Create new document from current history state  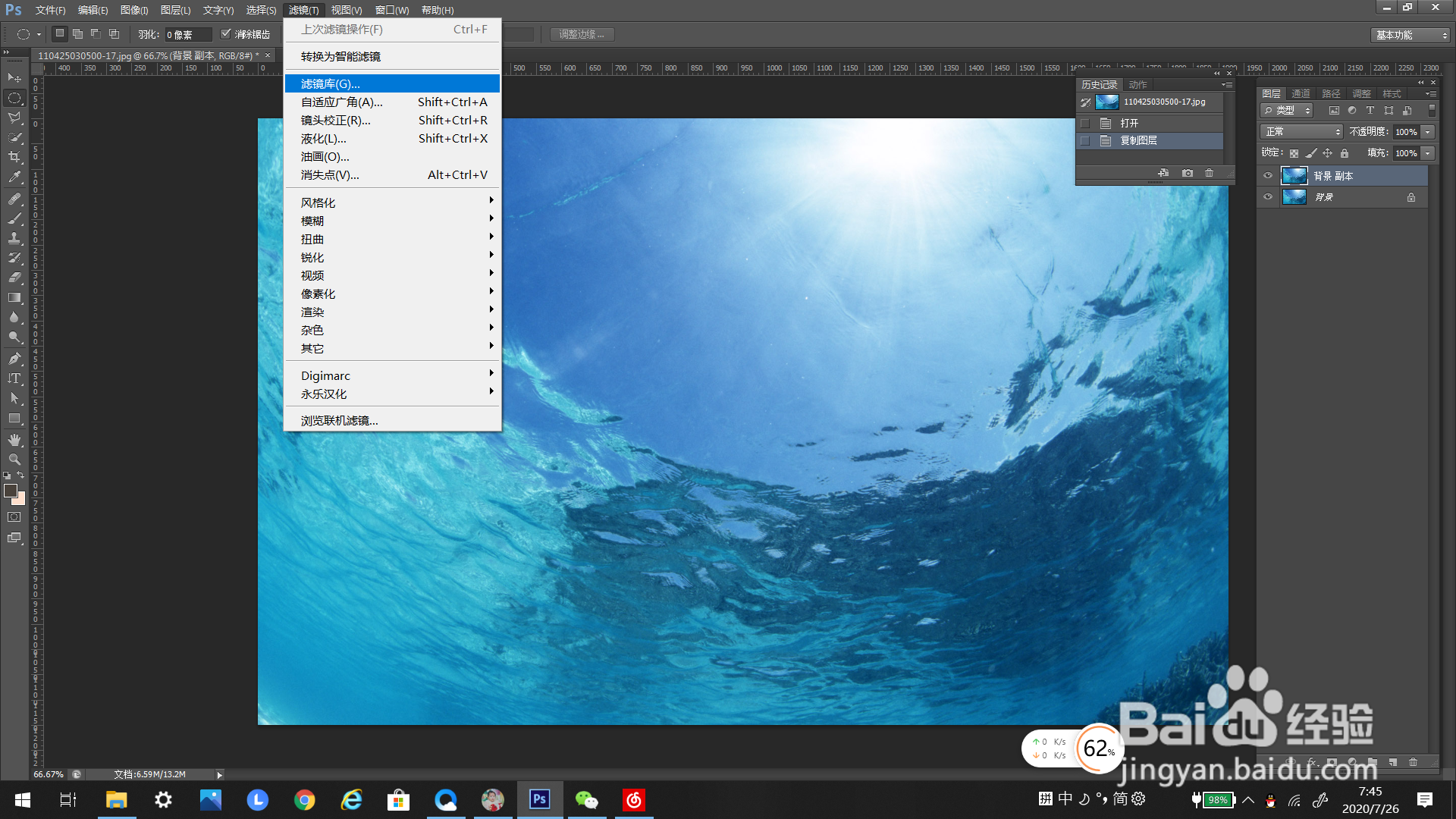[x=1163, y=173]
